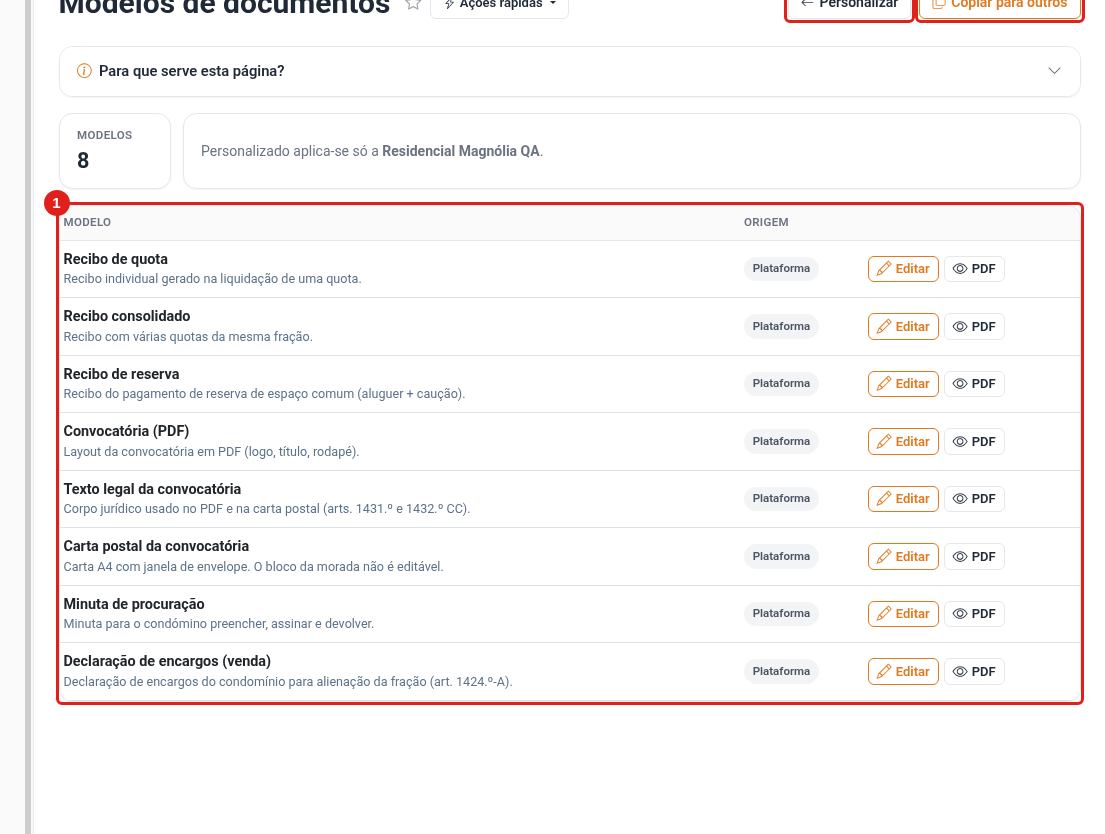Mark Modelos de documentos page as favorite star

413,4
